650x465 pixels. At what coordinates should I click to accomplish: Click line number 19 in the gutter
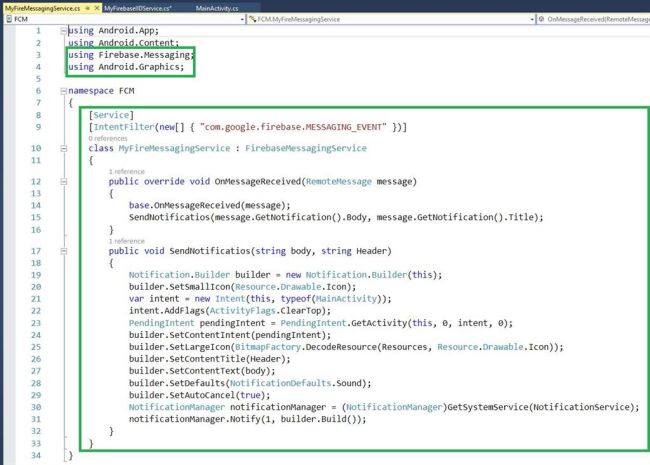(x=36, y=275)
